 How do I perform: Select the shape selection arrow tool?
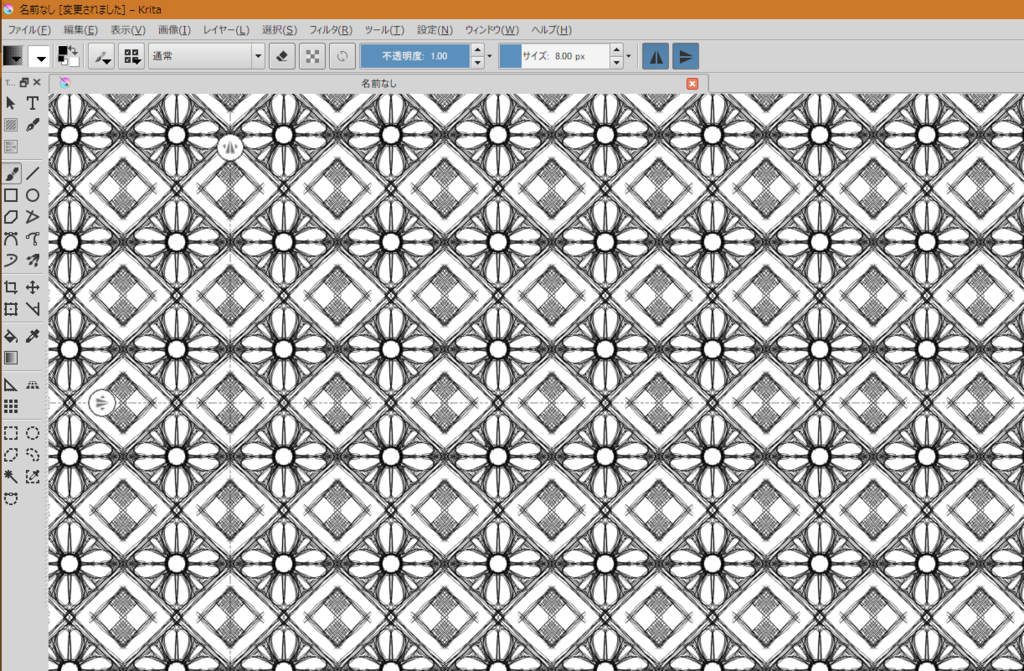(11, 103)
